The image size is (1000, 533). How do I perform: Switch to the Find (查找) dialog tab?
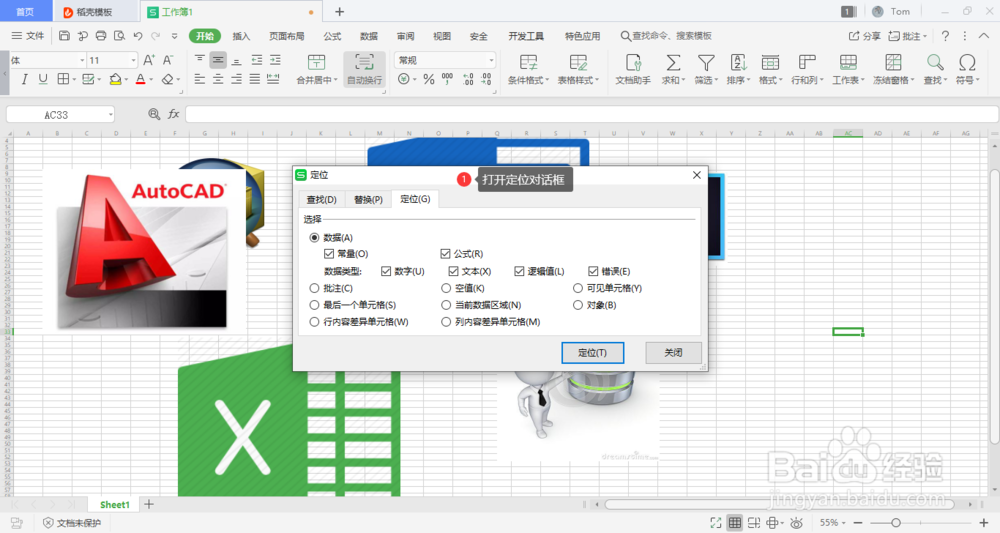point(321,200)
